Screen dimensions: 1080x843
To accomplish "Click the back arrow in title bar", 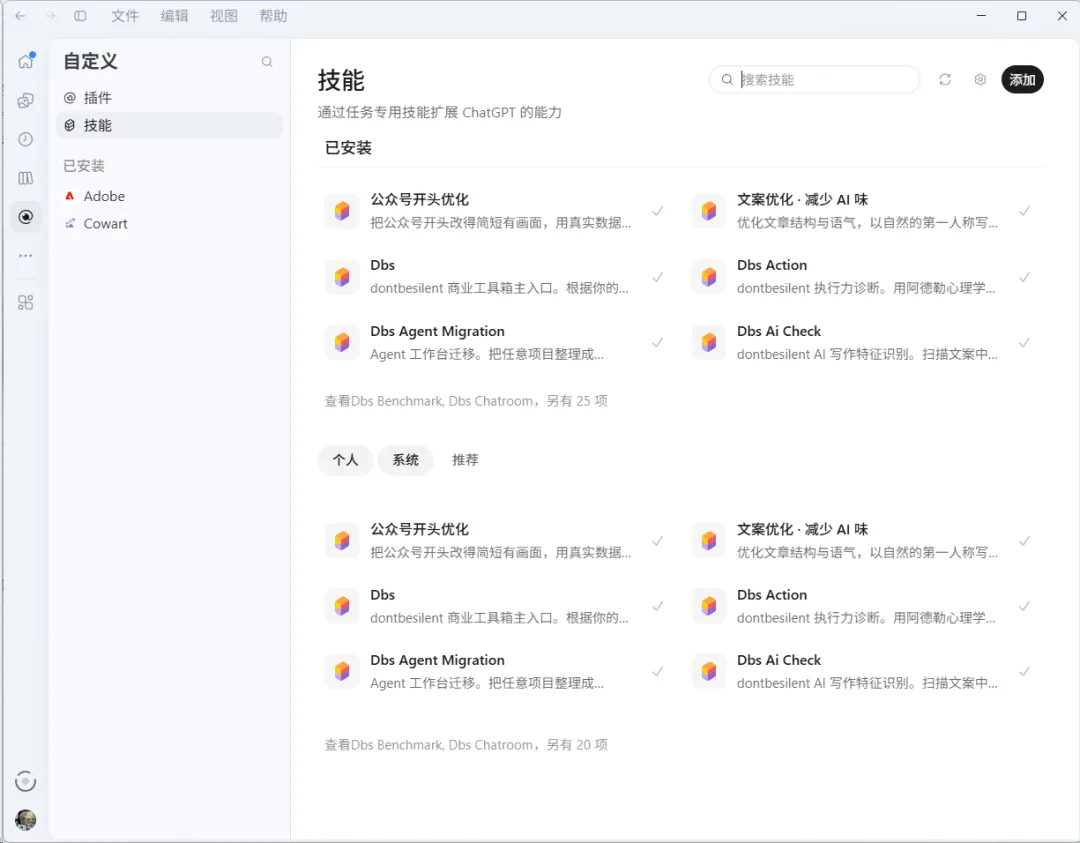I will 21,16.
